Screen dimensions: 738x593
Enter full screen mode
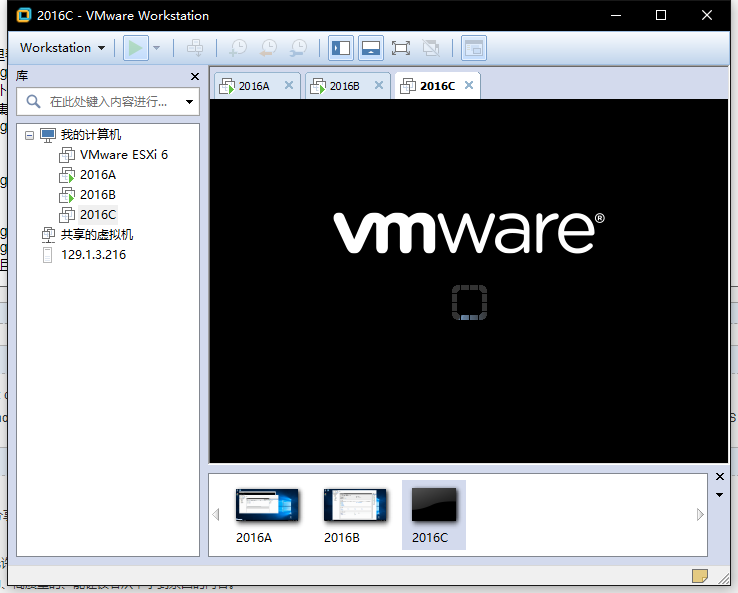click(401, 48)
